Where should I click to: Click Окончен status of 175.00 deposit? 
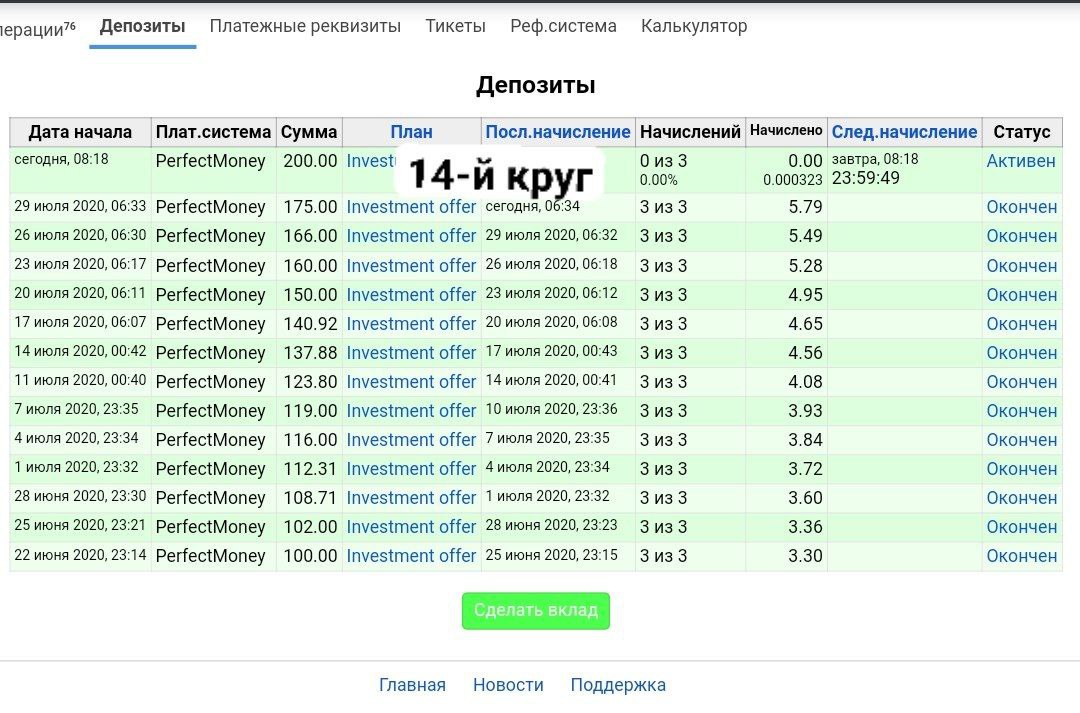pyautogui.click(x=1021, y=207)
